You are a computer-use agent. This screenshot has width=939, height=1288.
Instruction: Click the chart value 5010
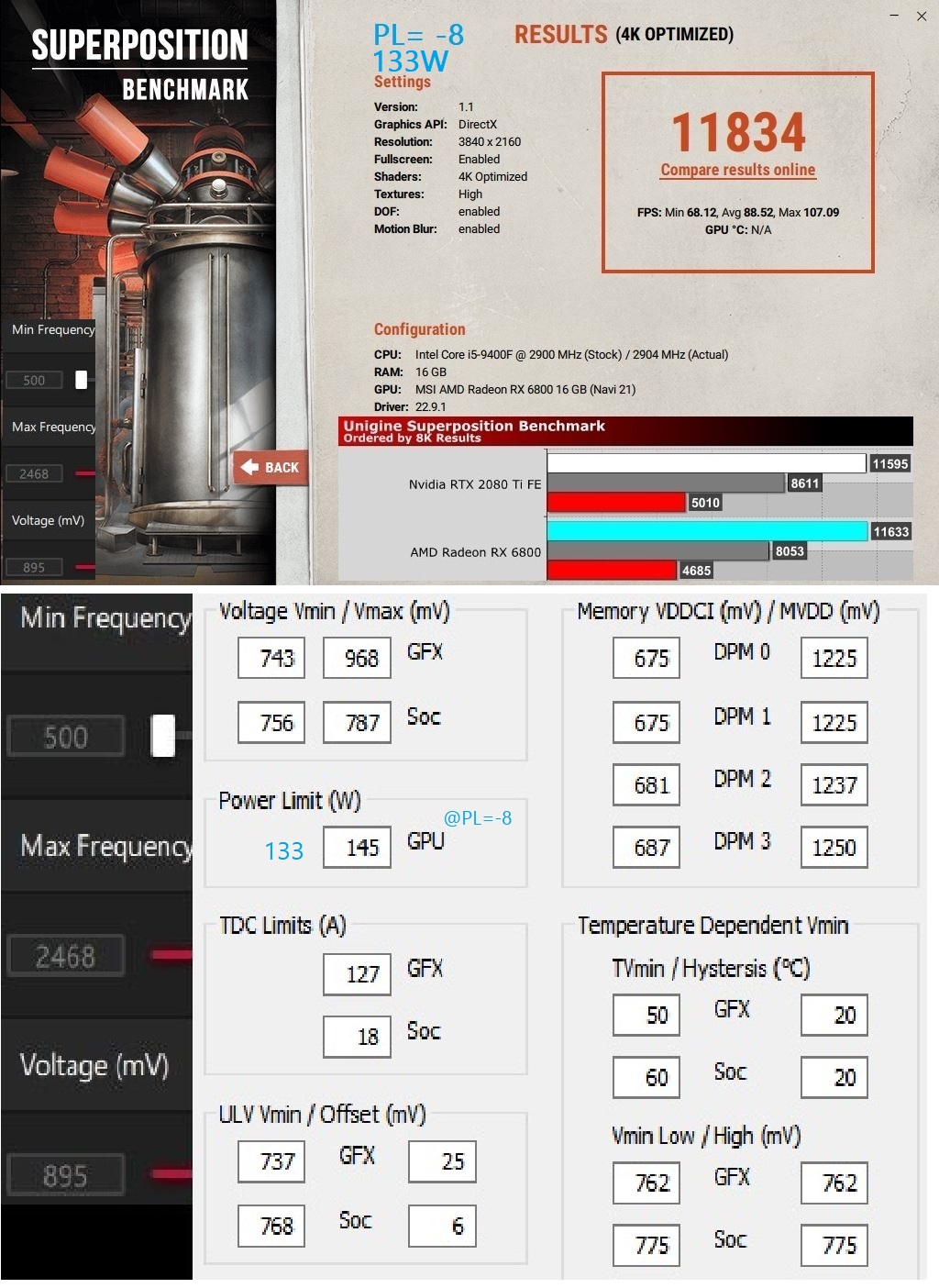tap(705, 503)
